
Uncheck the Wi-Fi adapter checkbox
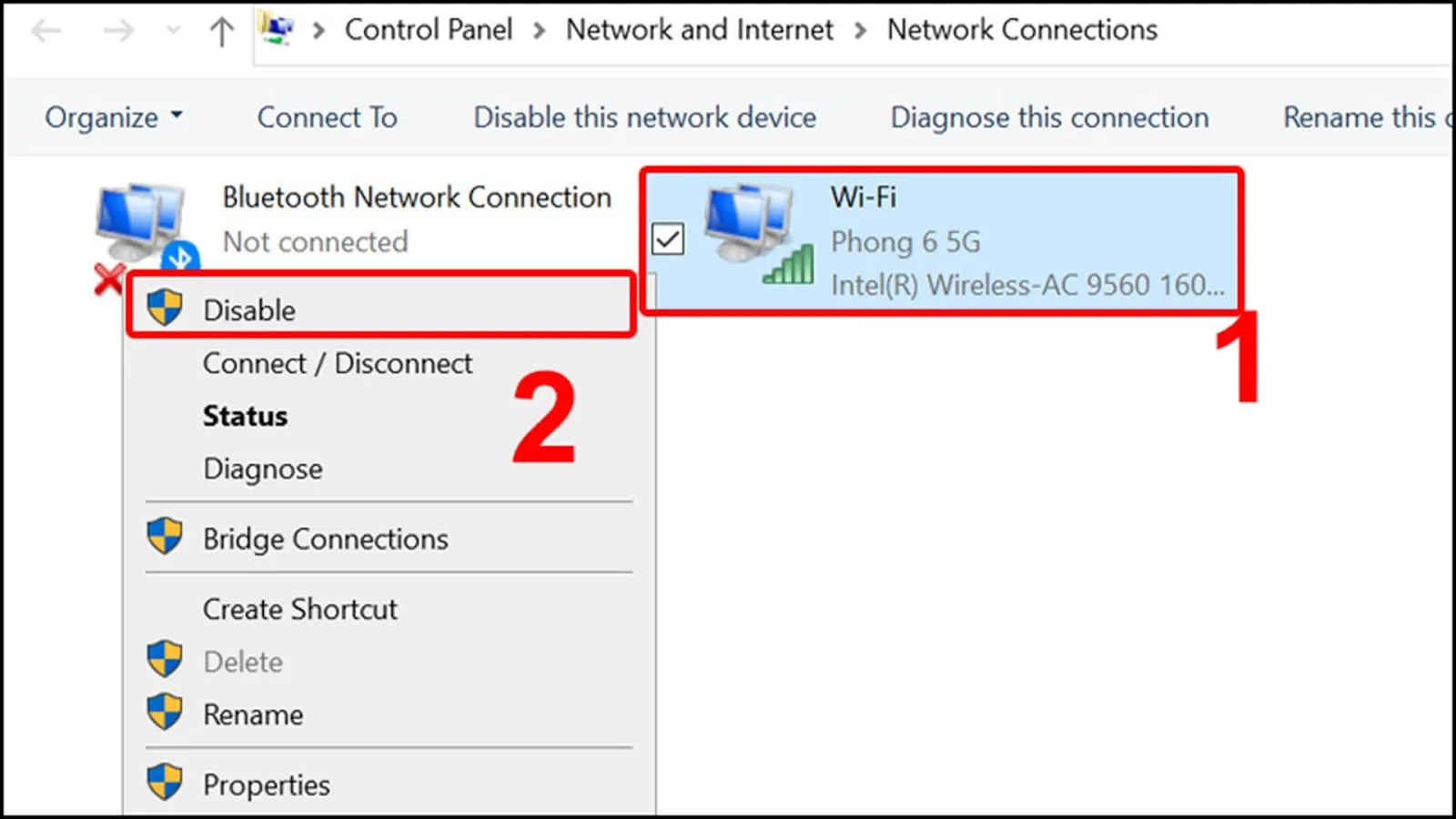click(667, 238)
